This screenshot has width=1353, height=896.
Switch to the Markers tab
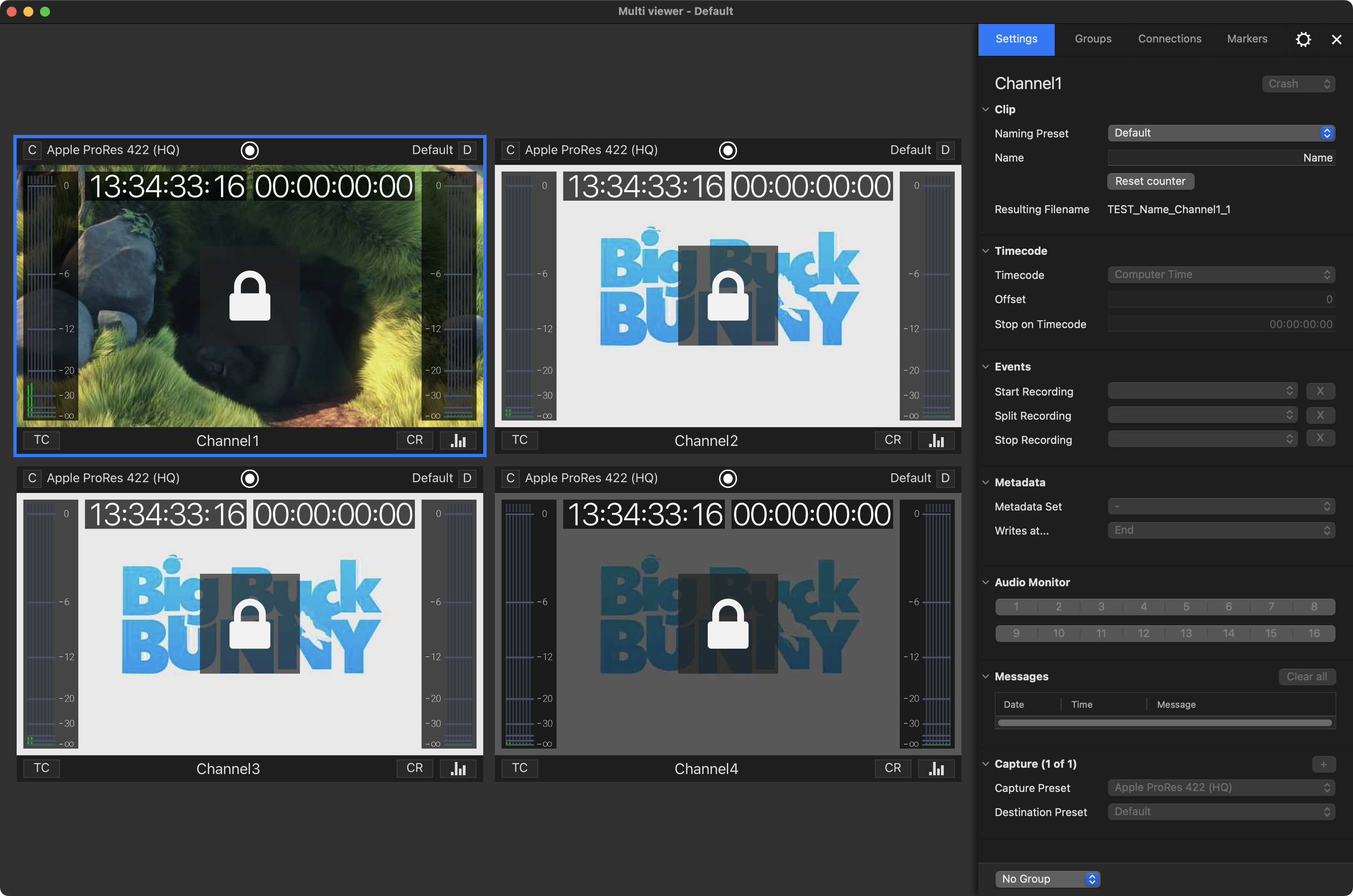pyautogui.click(x=1247, y=39)
